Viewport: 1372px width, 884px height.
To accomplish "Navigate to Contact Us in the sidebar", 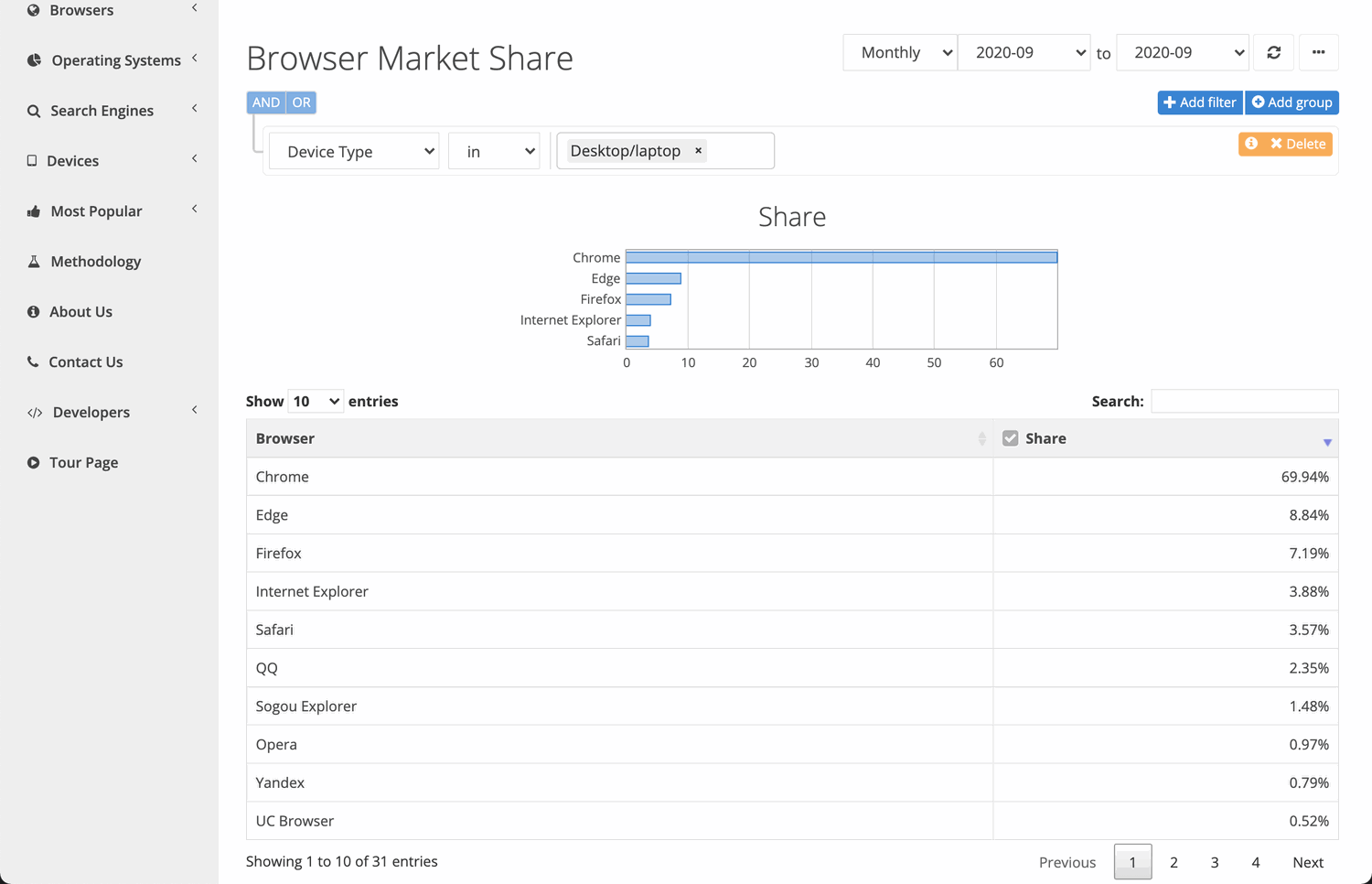I will point(86,361).
